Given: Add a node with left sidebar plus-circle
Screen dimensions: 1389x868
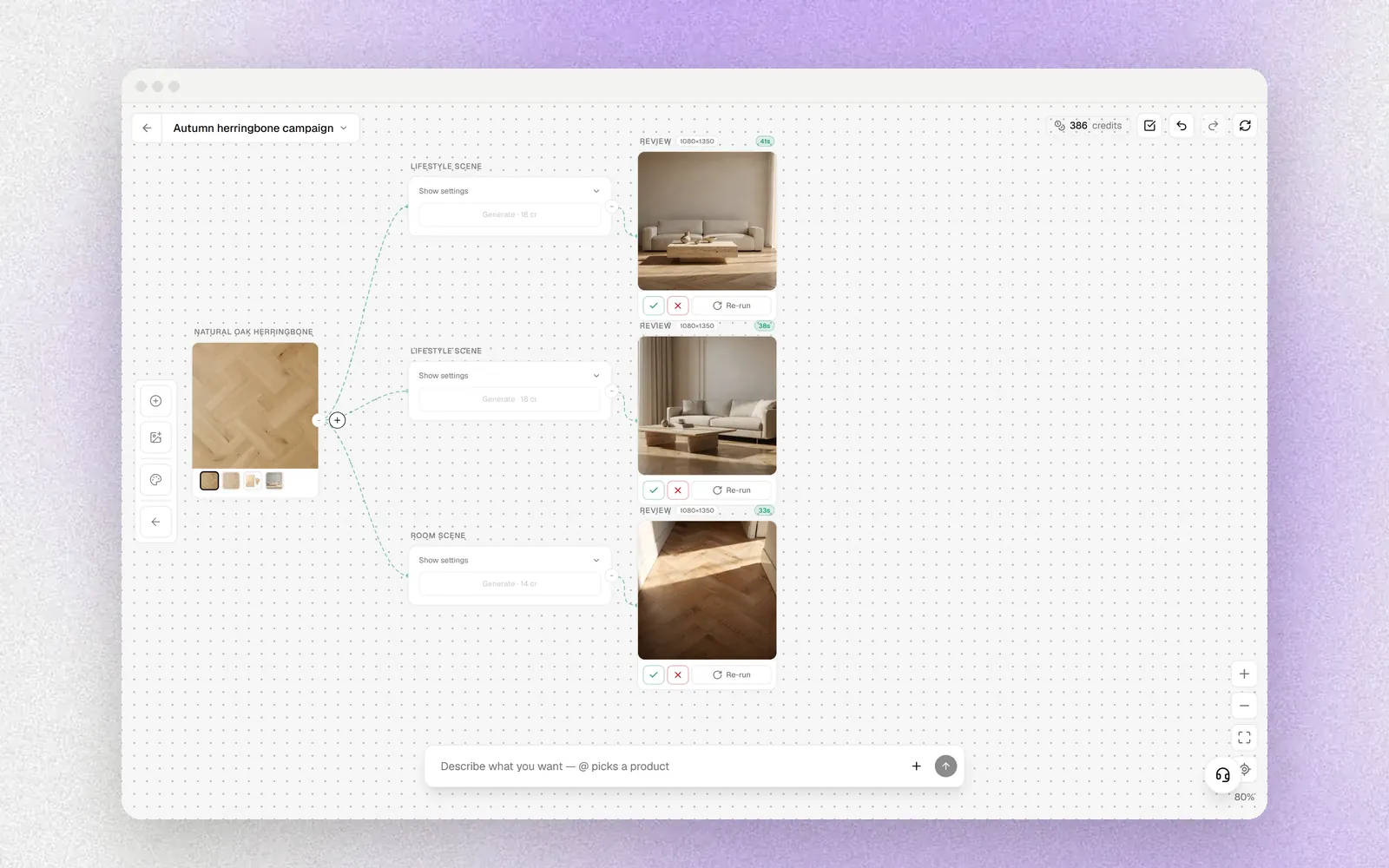Looking at the screenshot, I should pos(156,401).
